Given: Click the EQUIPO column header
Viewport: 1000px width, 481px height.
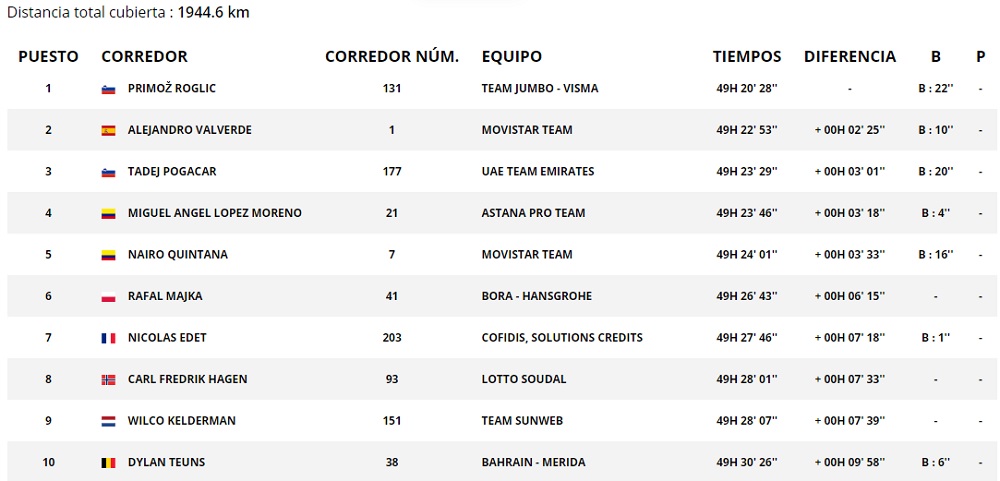Looking at the screenshot, I should tap(512, 57).
